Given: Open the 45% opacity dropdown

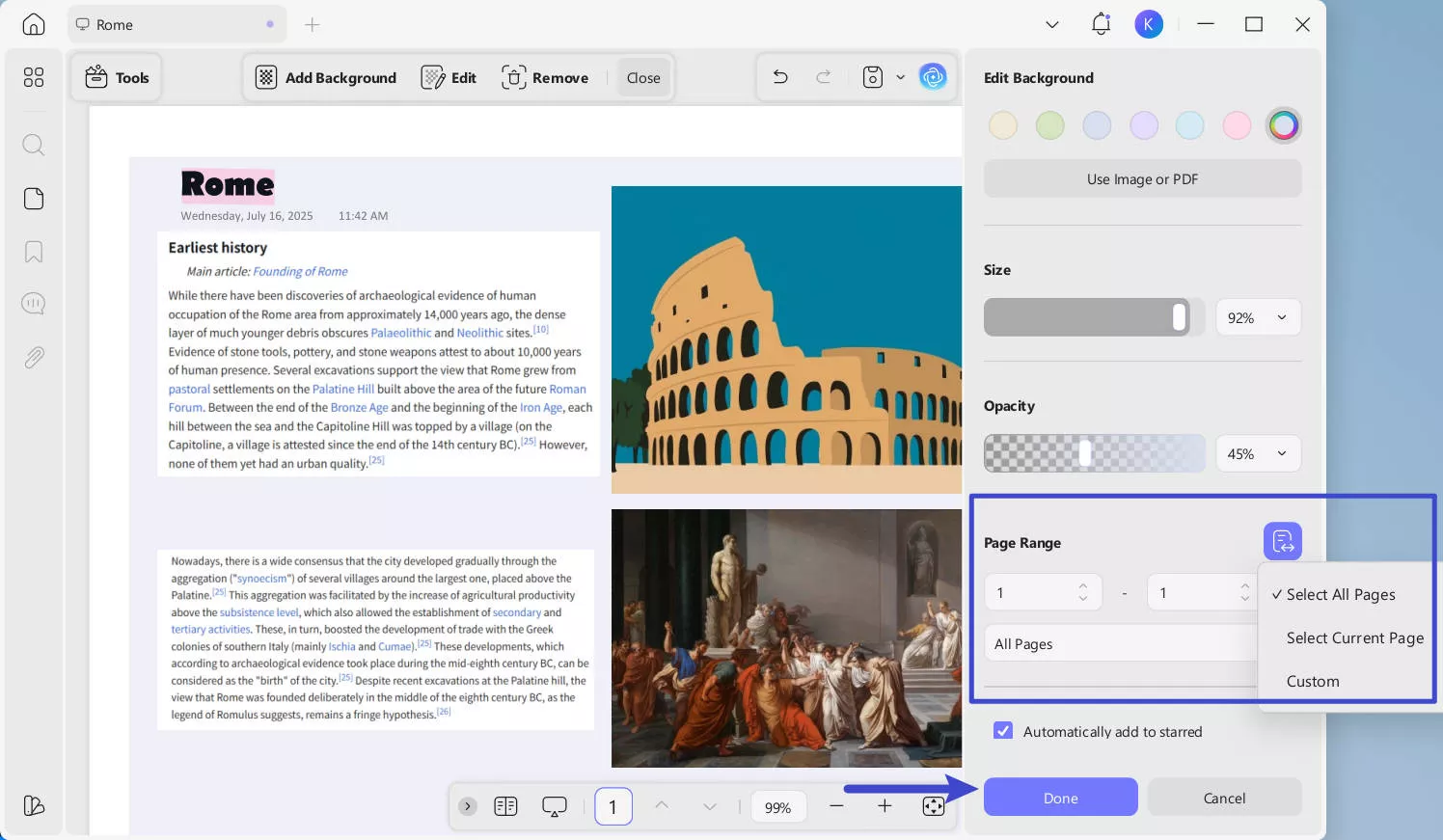Looking at the screenshot, I should point(1258,453).
